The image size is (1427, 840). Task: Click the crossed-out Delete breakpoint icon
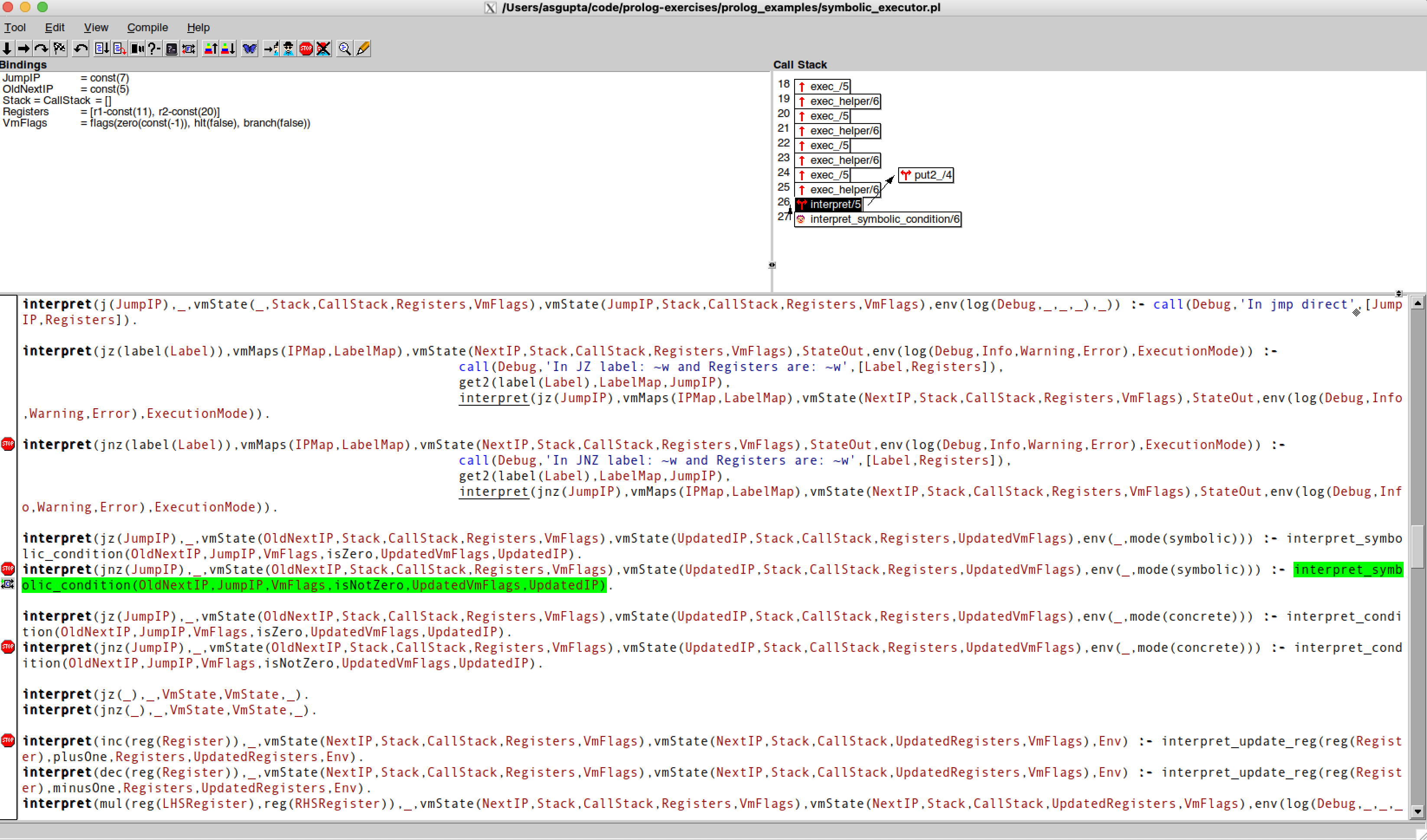323,49
